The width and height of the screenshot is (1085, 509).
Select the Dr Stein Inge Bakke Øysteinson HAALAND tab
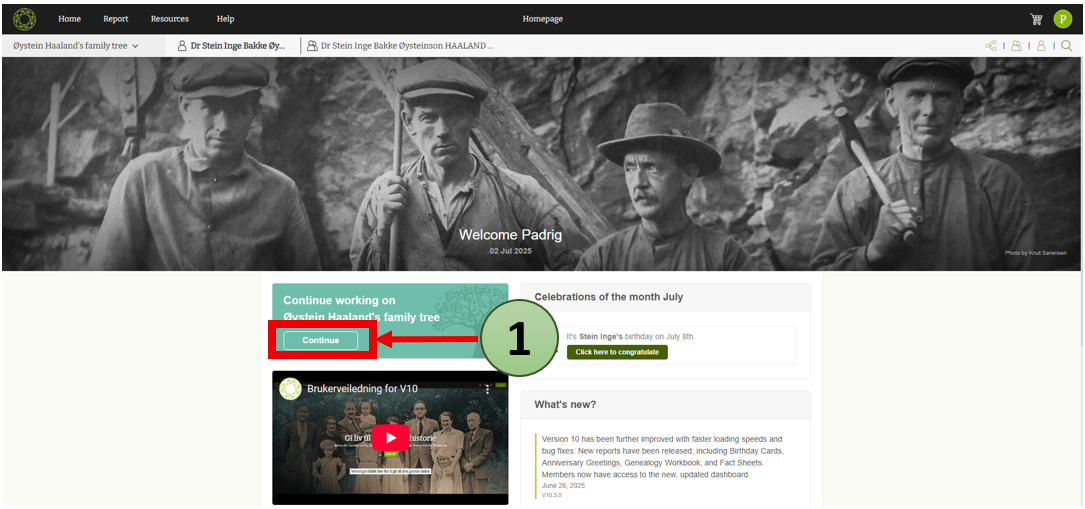[400, 46]
